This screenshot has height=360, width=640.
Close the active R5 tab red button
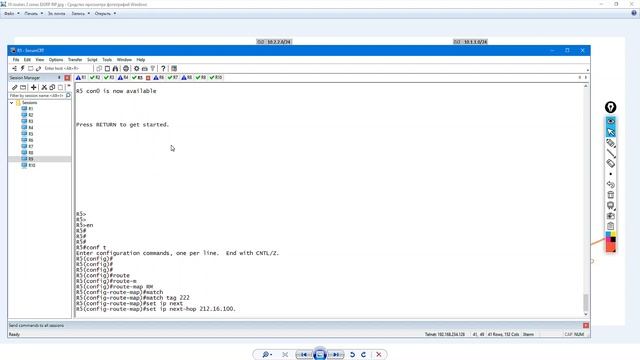148,78
